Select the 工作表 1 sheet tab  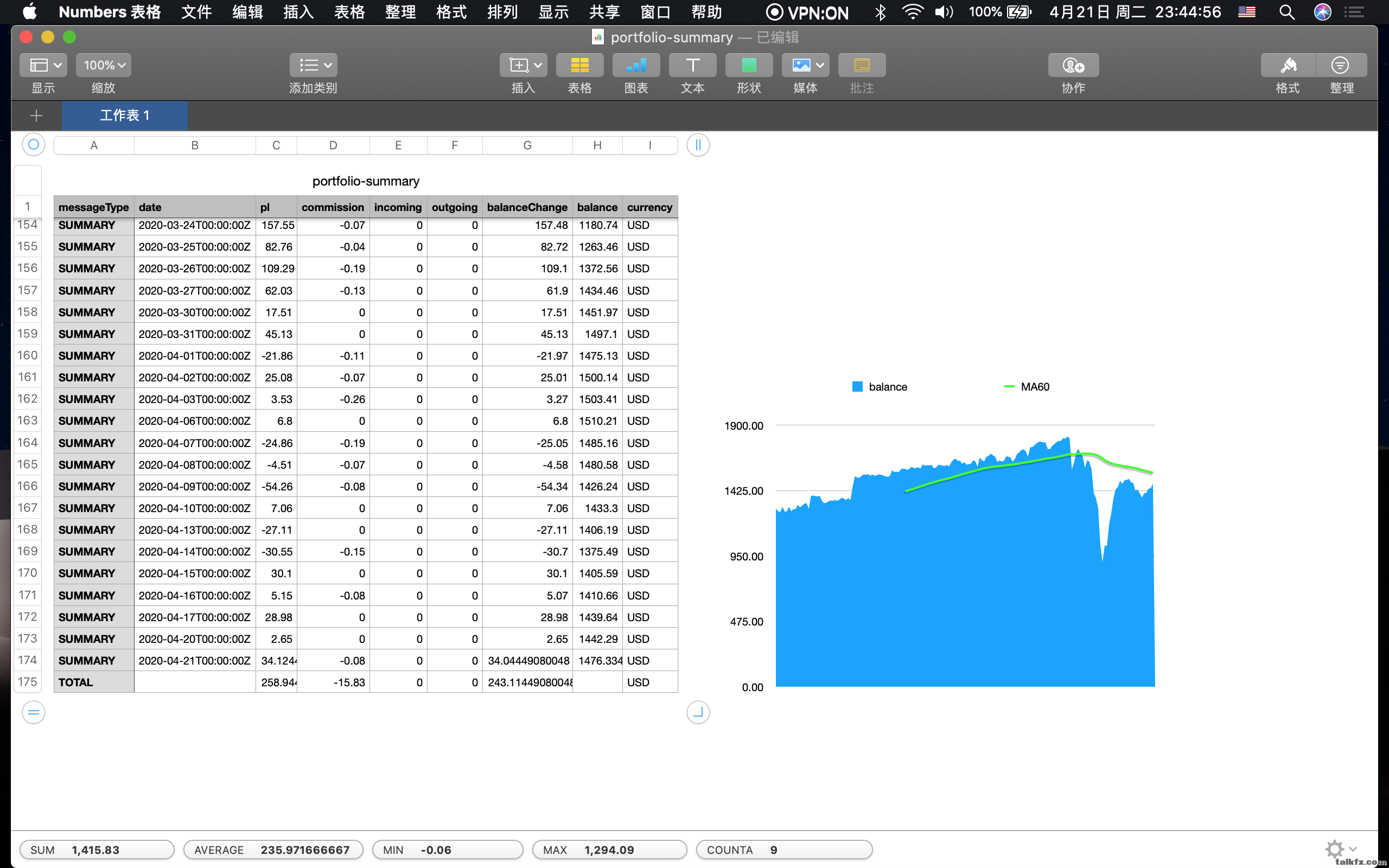[125, 116]
